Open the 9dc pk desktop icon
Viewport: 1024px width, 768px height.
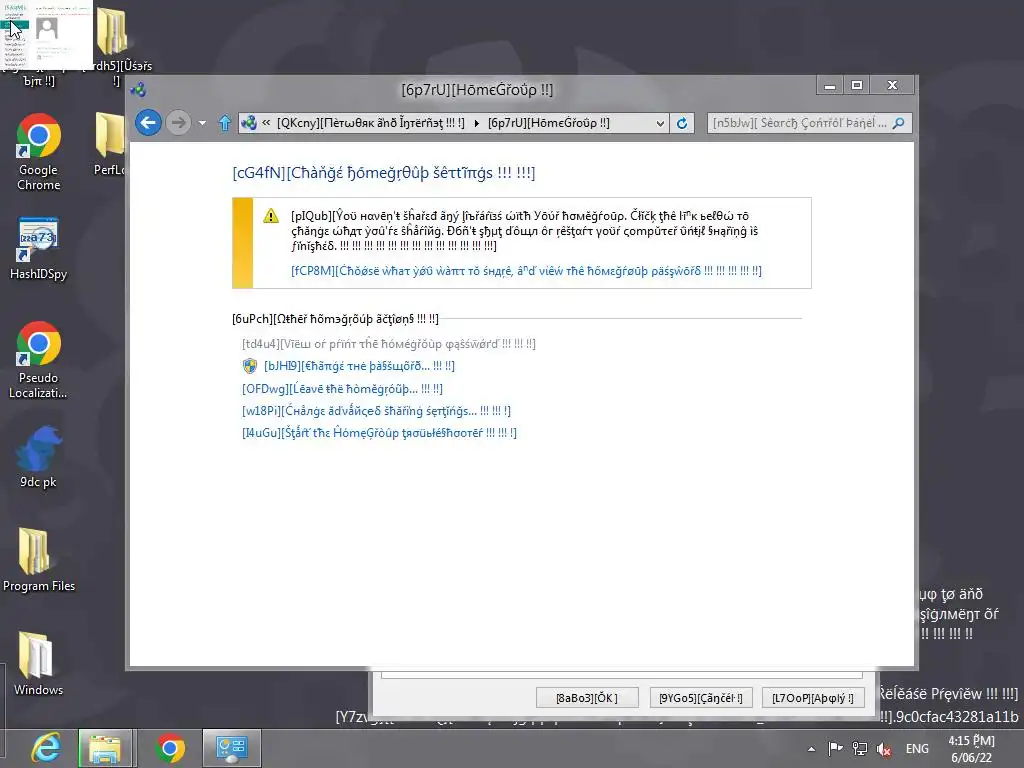[39, 456]
